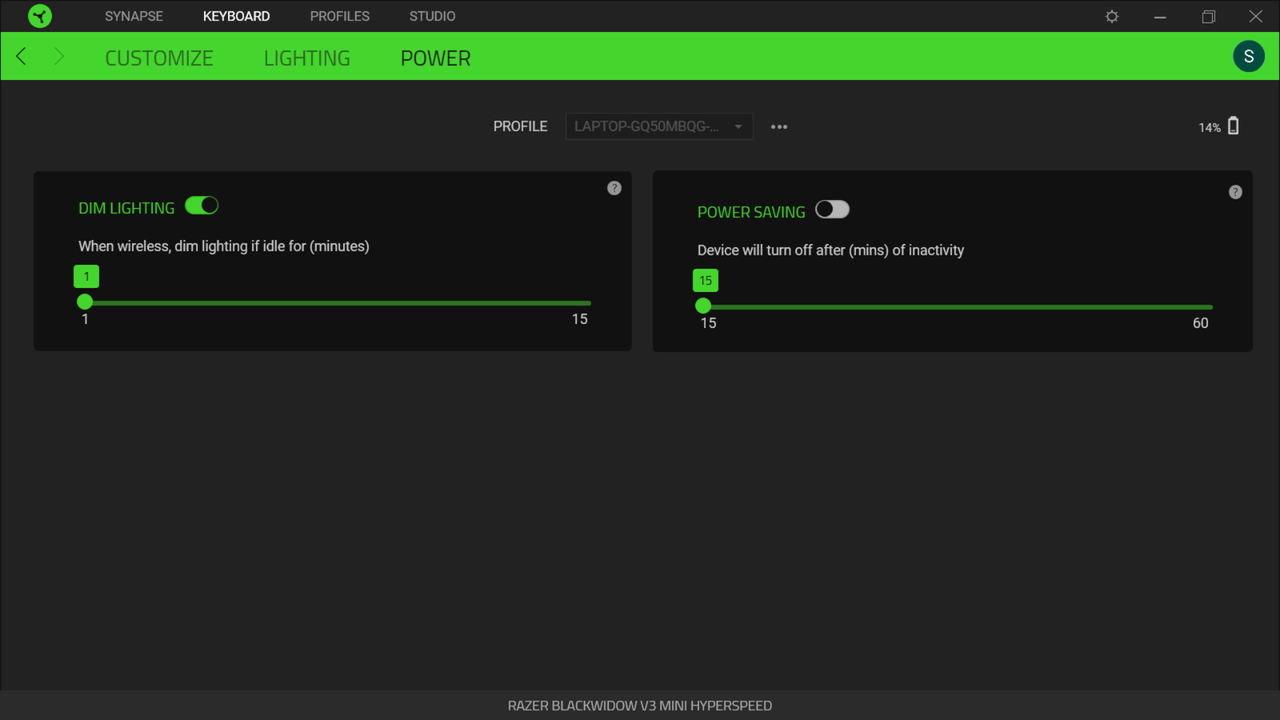1280x720 pixels.
Task: Click the battery status icon
Action: pyautogui.click(x=1233, y=126)
